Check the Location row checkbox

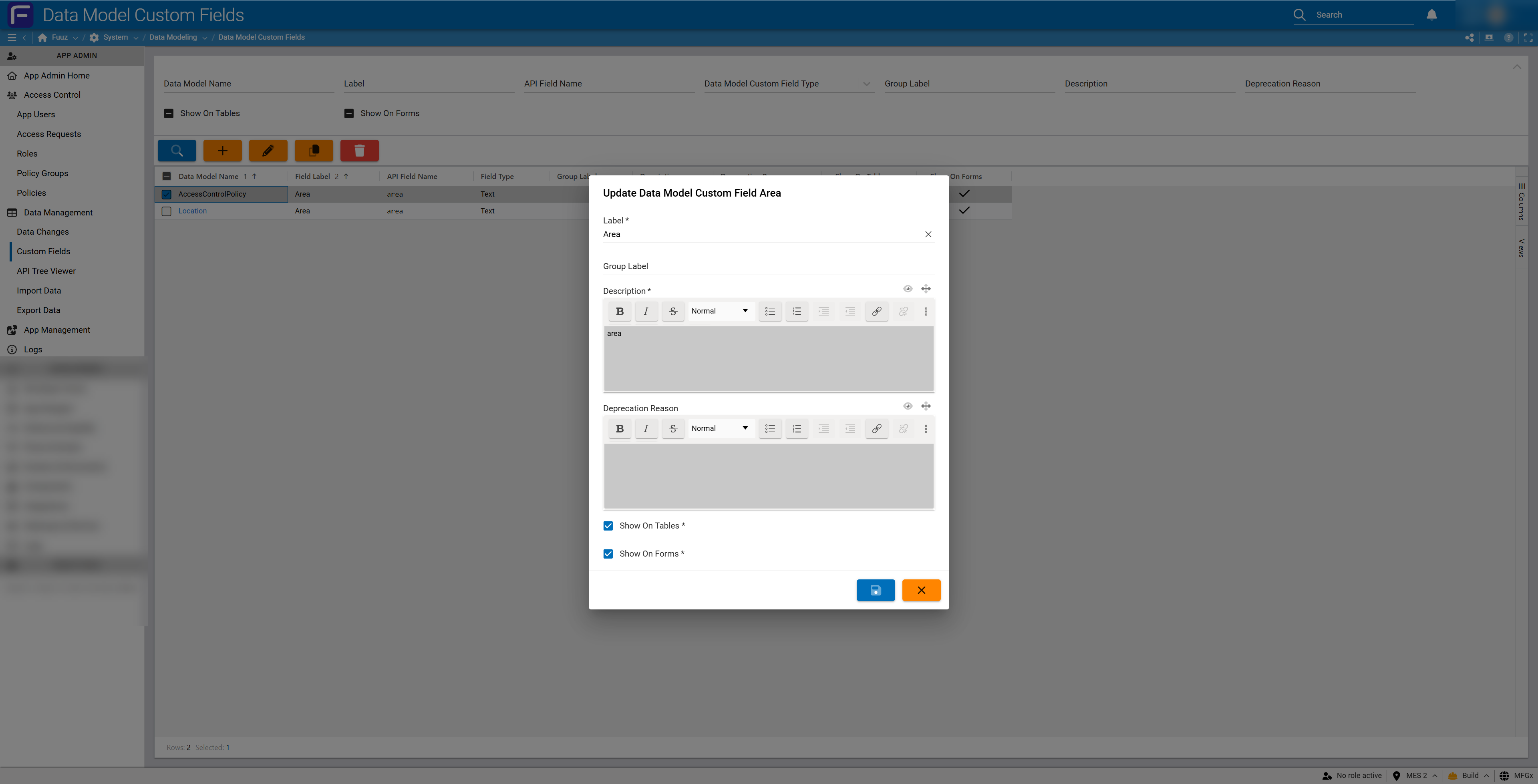pos(167,211)
